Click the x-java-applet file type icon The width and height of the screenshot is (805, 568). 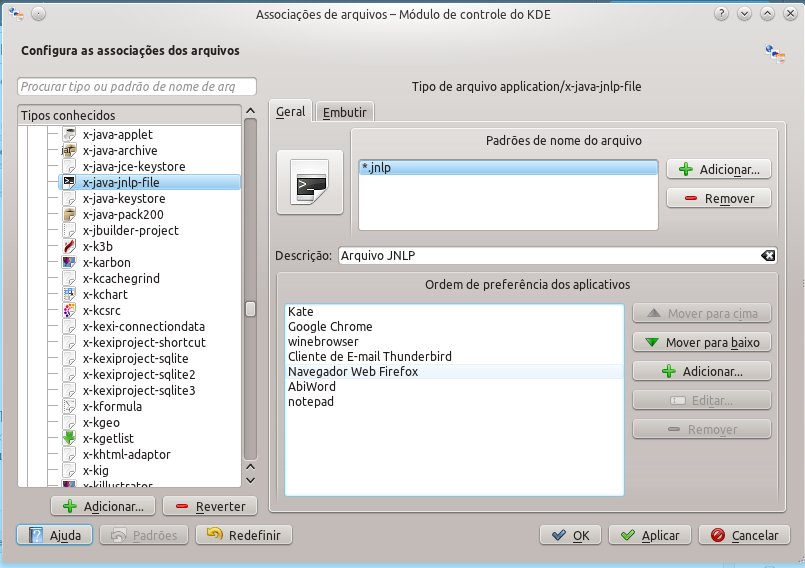[69, 135]
